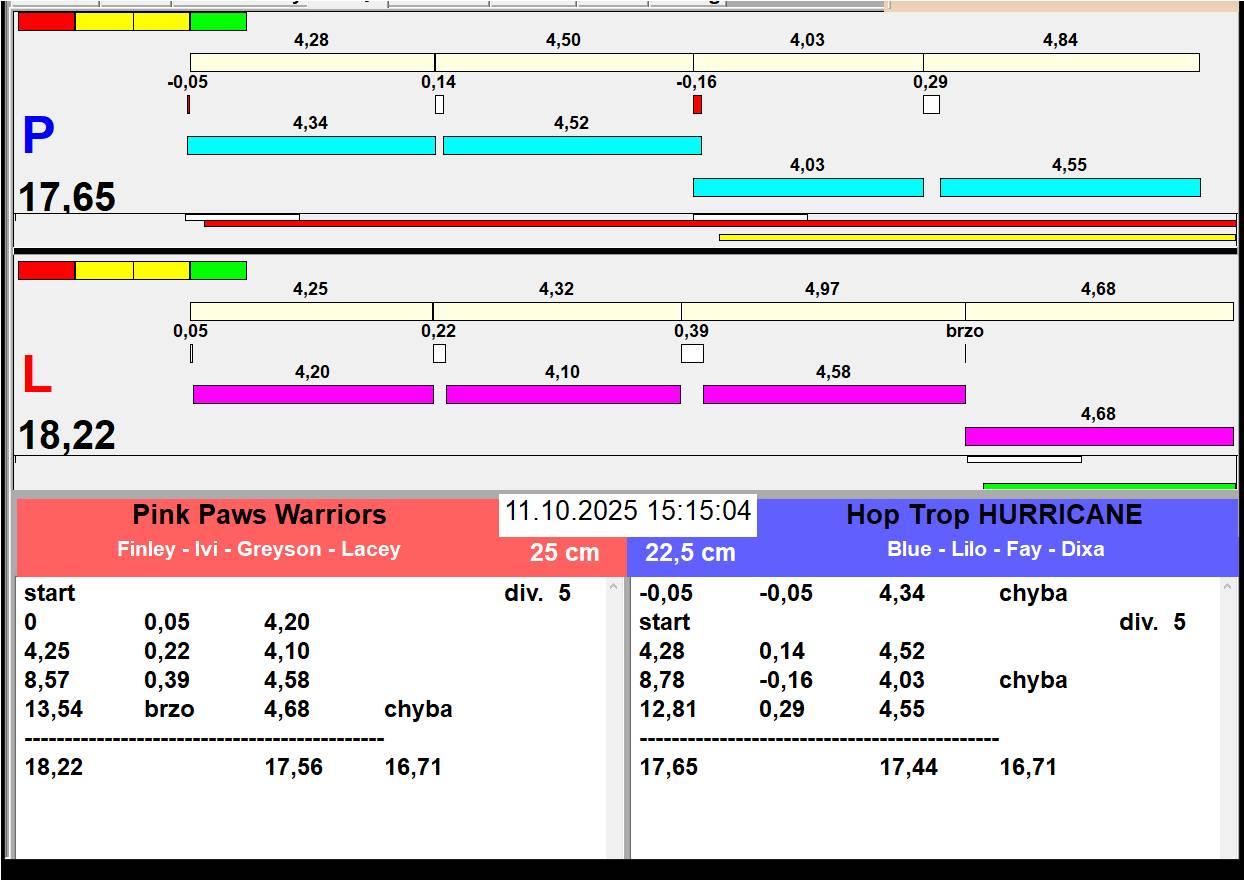Click the white 0,14 pass marker in lane P
This screenshot has width=1244, height=880.
[x=439, y=104]
